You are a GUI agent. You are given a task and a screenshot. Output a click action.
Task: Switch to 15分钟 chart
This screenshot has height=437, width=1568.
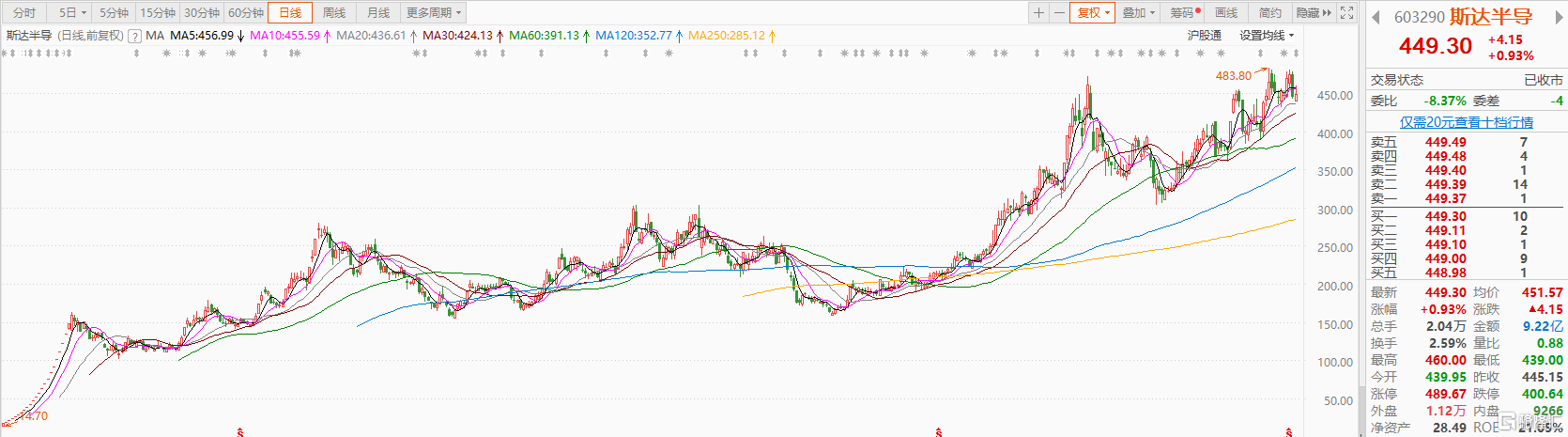158,13
